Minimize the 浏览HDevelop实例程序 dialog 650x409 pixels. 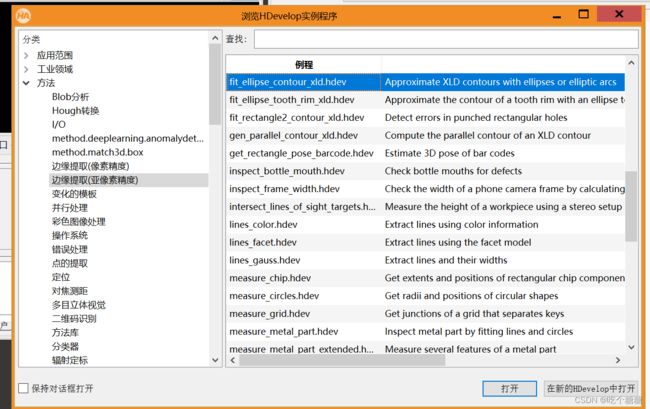[x=557, y=15]
